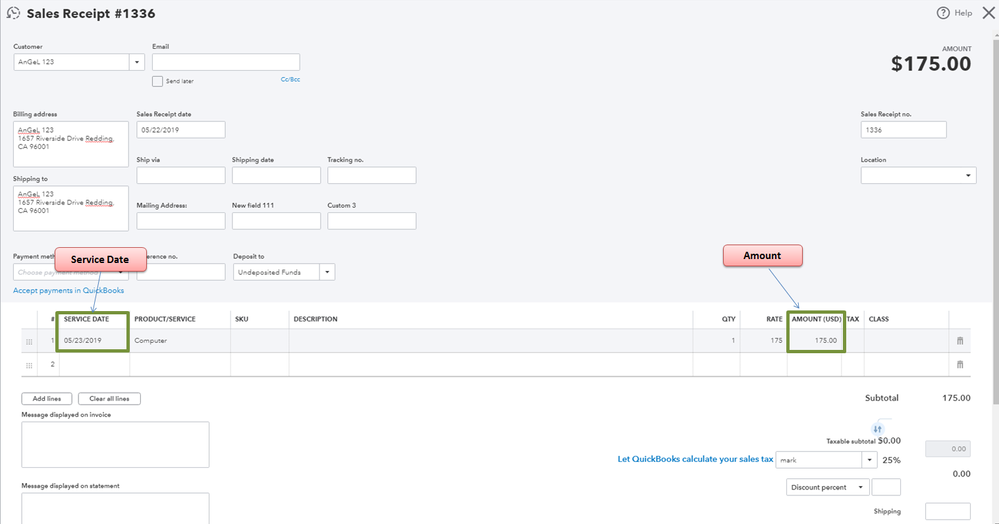Click the sales tax amount 0.00 field
Viewport: 999px width, 524px height.
pos(948,449)
